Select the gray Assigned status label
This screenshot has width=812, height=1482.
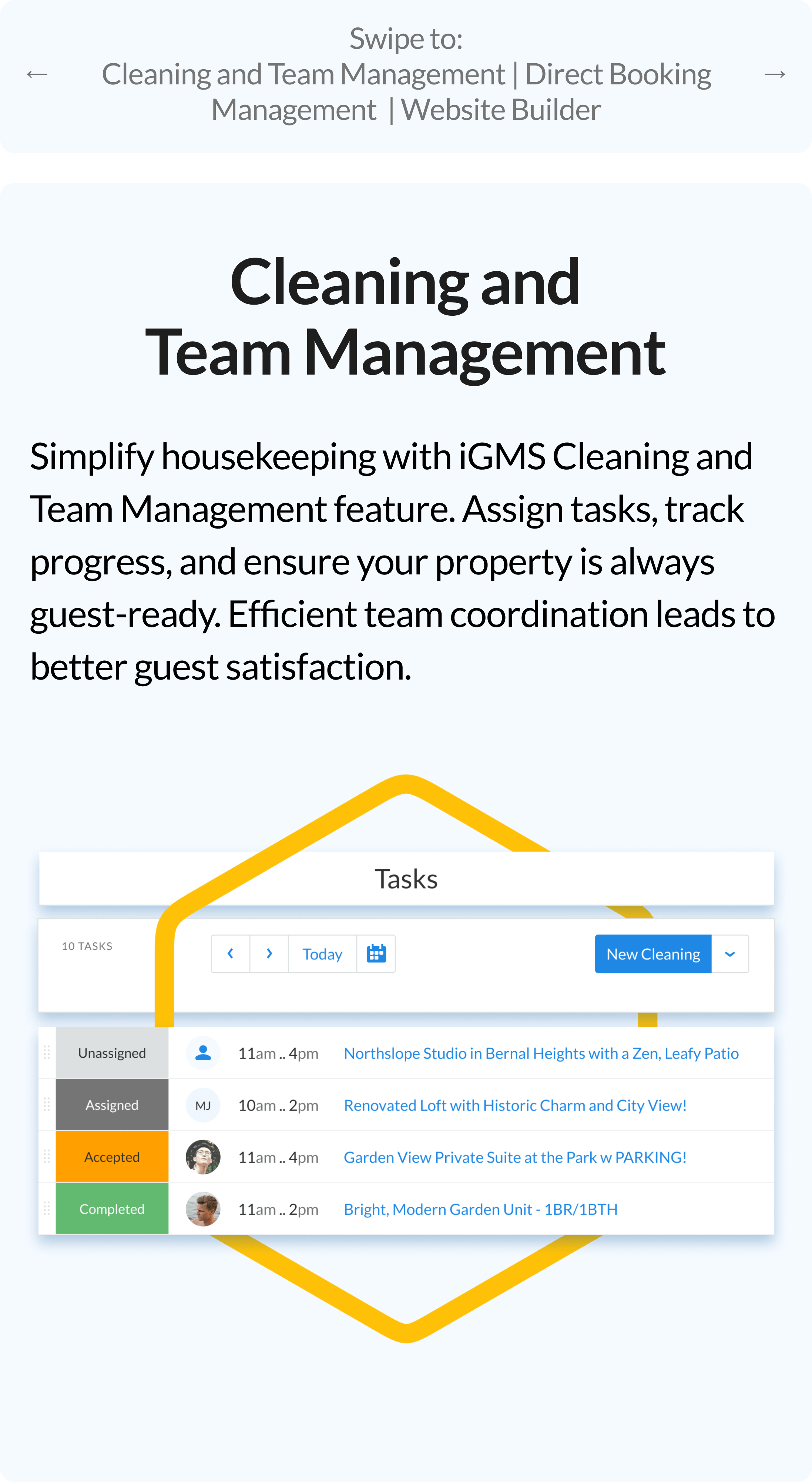(x=112, y=1104)
